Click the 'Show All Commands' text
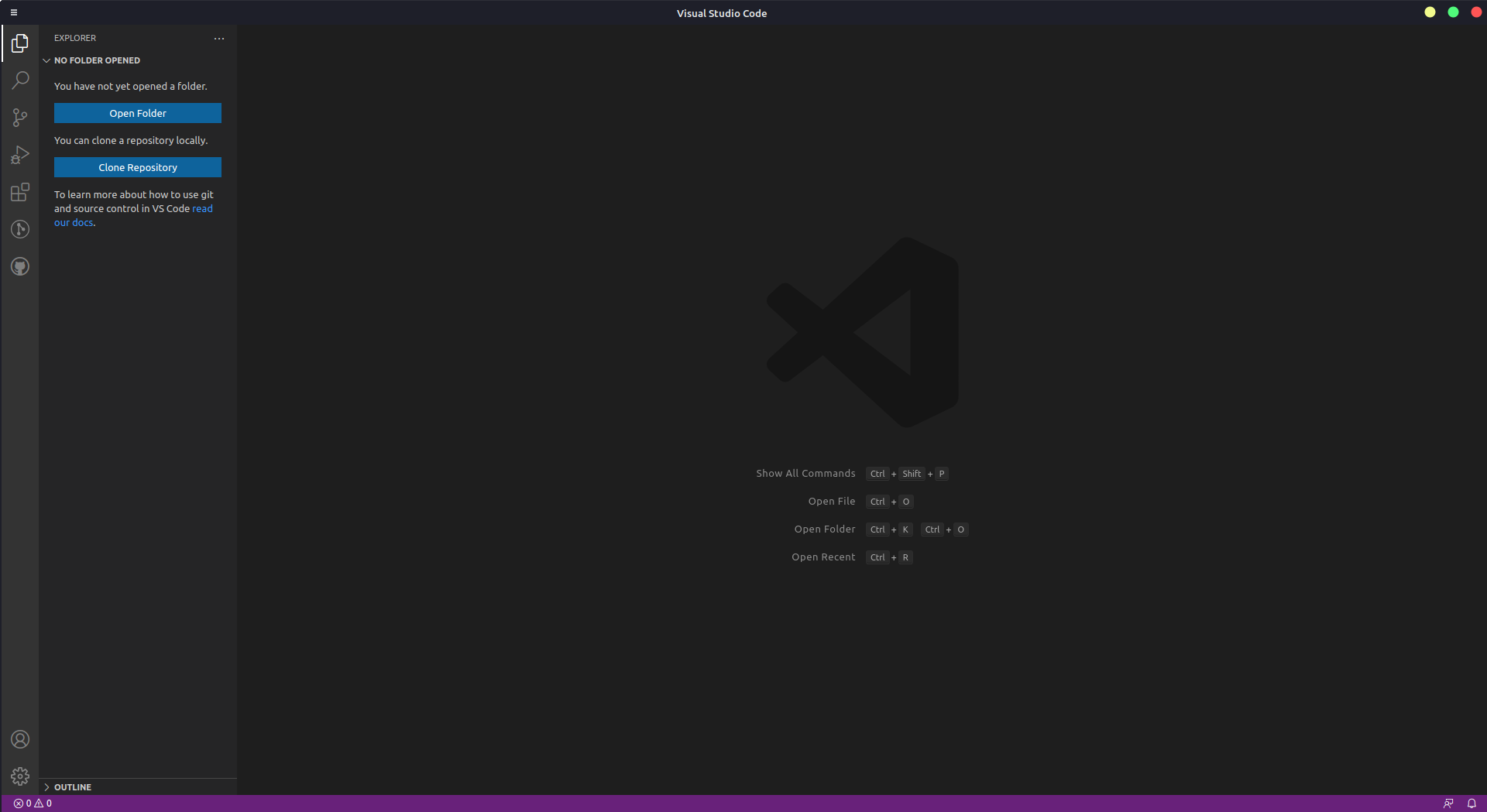 [805, 474]
